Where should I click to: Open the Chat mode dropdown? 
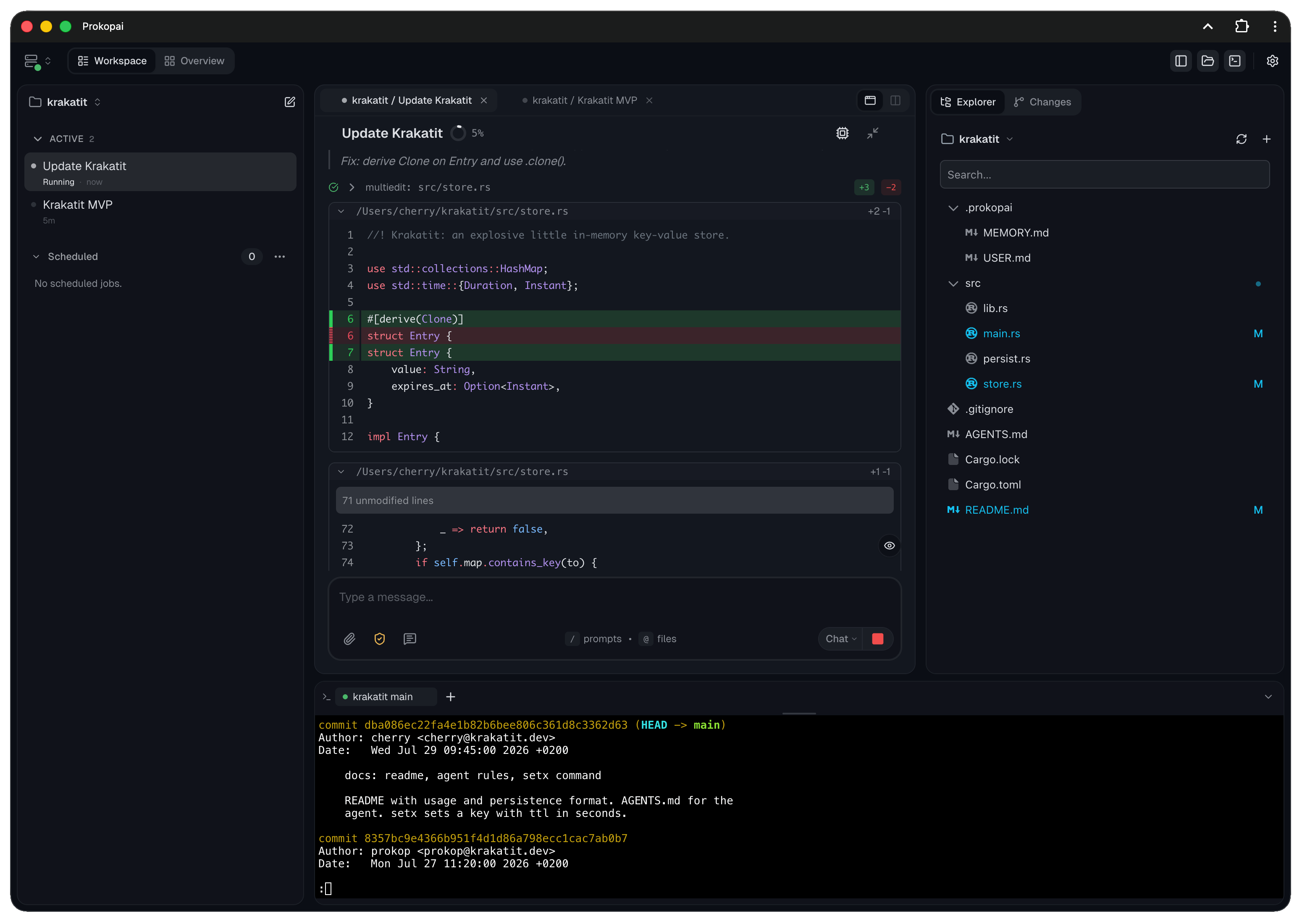click(x=840, y=638)
